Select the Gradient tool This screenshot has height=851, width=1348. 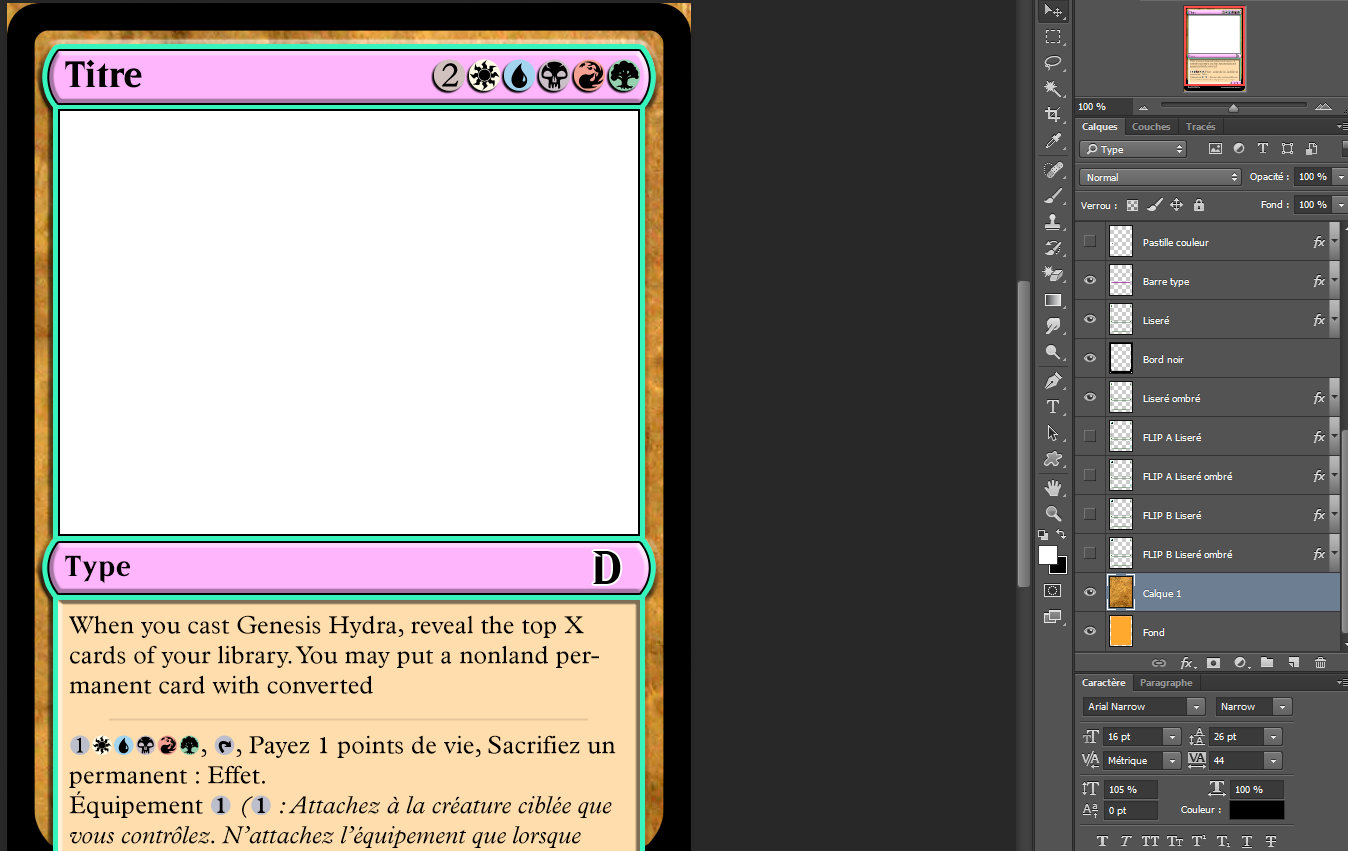tap(1053, 300)
